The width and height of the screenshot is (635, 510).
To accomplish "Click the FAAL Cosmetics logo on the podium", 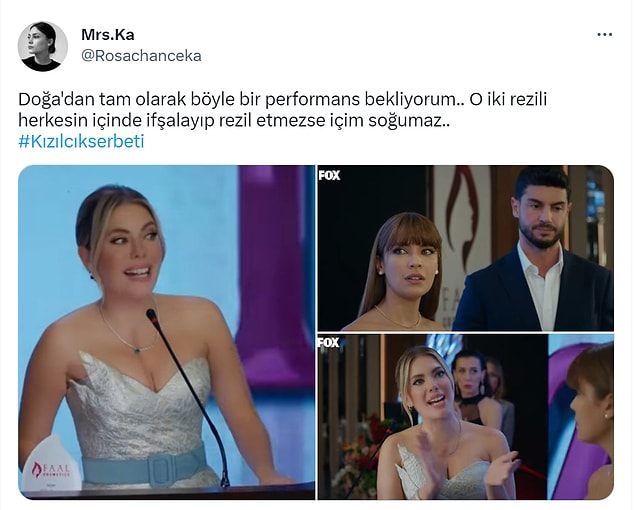I will coord(51,469).
